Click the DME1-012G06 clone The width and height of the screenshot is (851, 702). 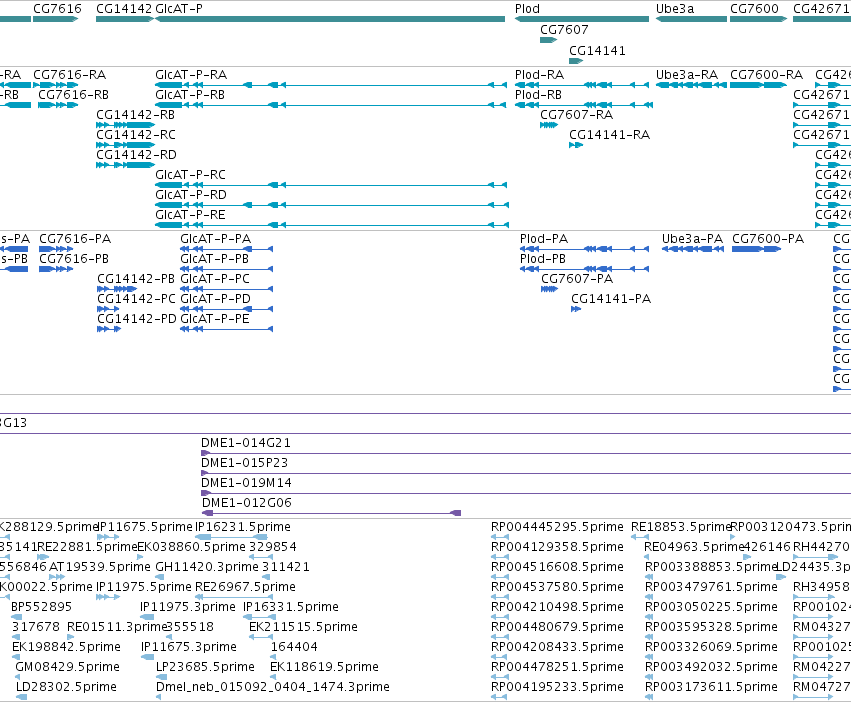(331, 513)
